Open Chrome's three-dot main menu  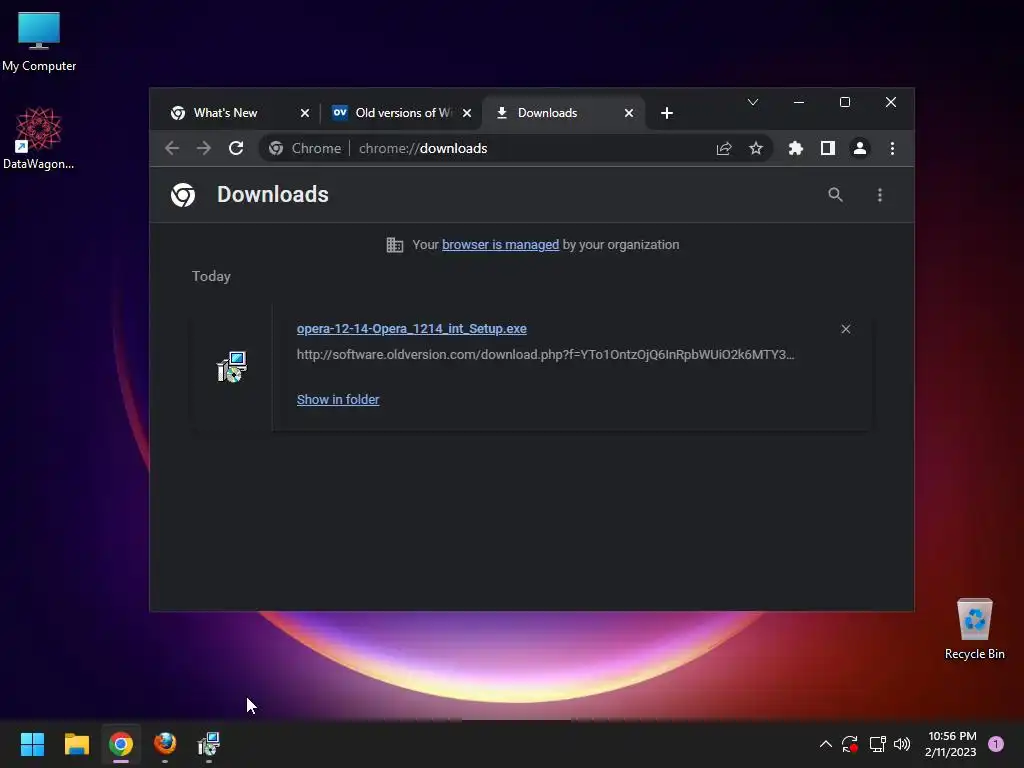[x=892, y=148]
